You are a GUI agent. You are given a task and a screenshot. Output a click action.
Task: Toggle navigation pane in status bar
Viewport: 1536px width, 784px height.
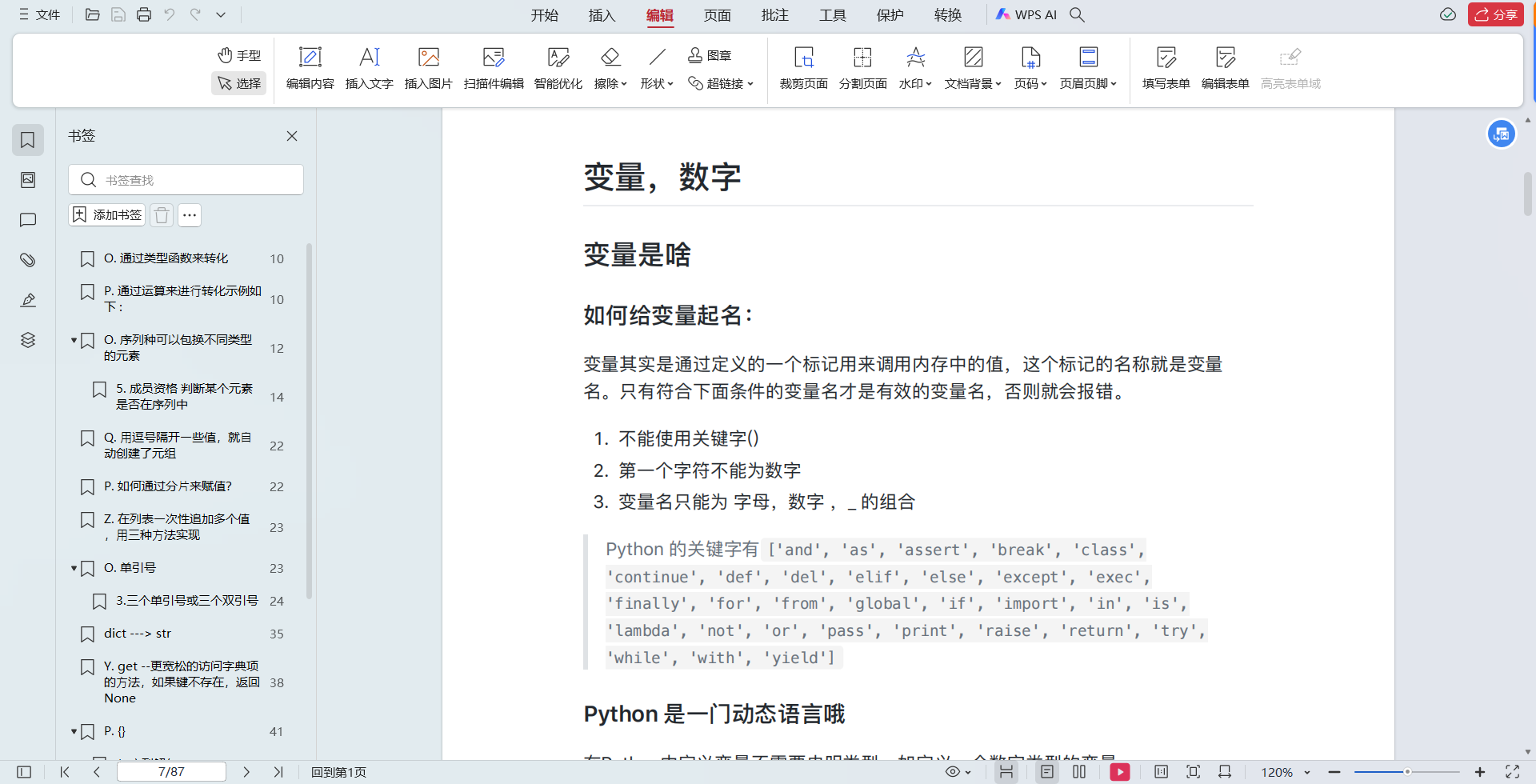[x=24, y=772]
